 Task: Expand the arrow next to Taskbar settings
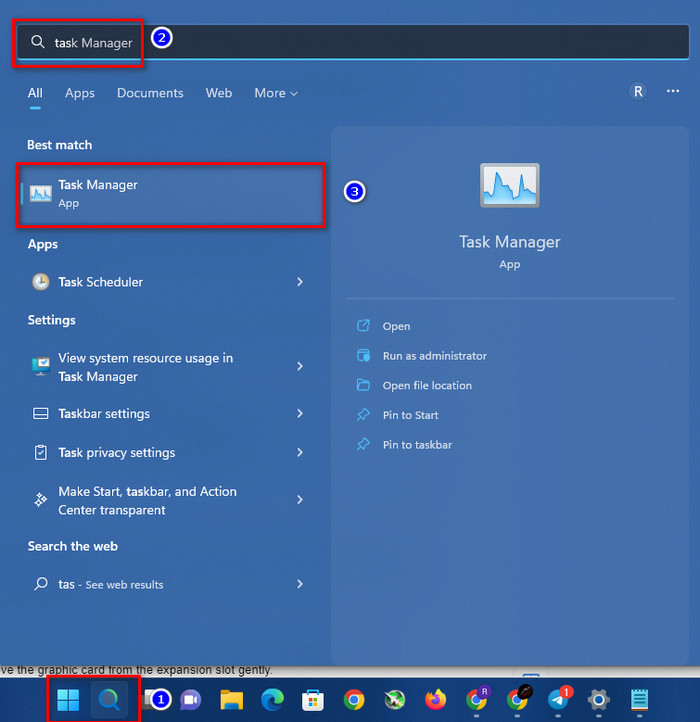(x=300, y=413)
